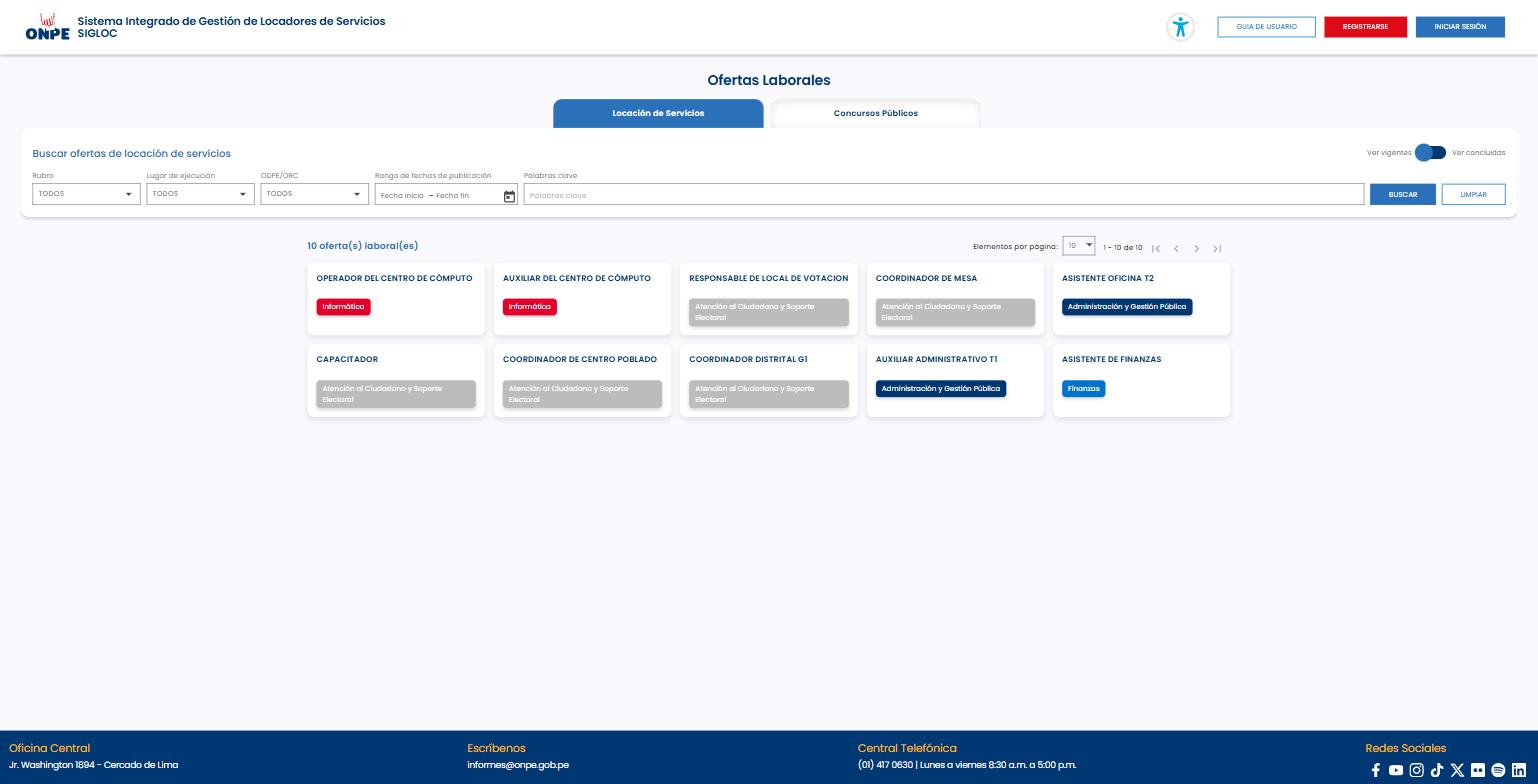
Task: Open CAPACITADOR offer card
Action: [396, 380]
